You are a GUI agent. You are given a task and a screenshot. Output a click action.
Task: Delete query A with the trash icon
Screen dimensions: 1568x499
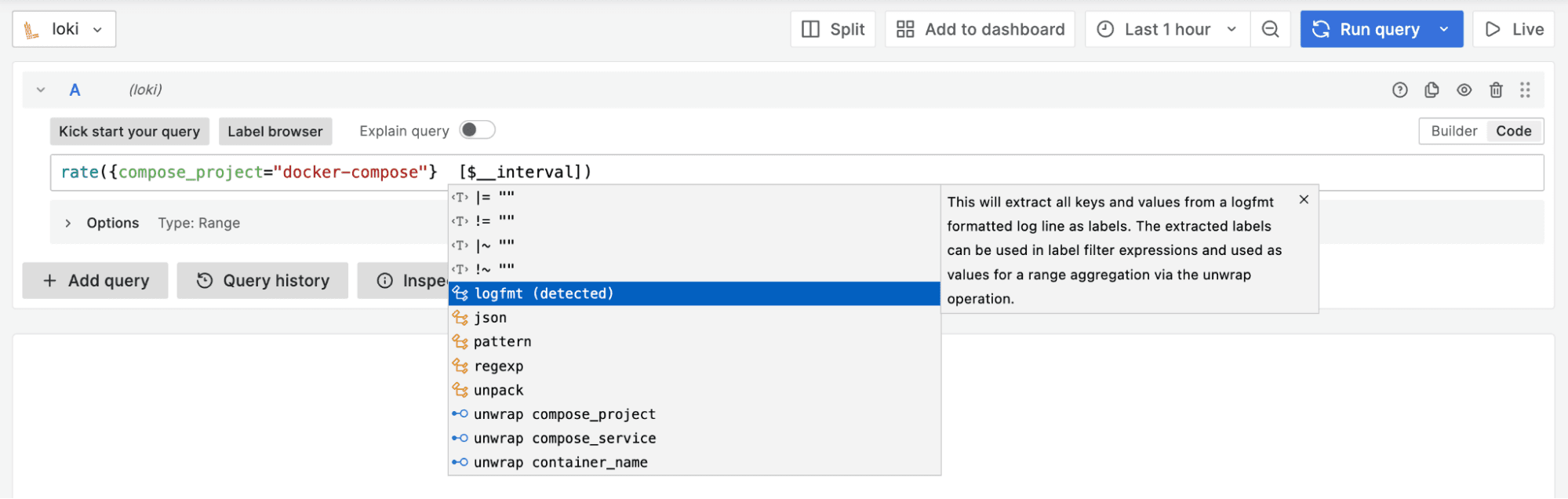tap(1496, 90)
